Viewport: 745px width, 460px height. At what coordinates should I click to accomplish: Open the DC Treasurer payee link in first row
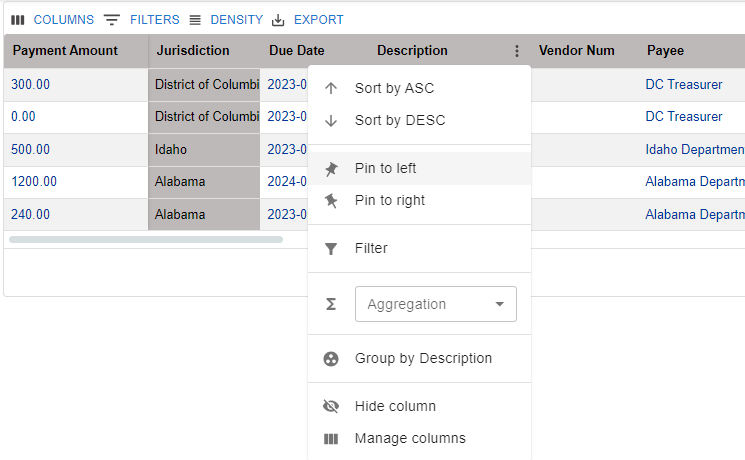[684, 85]
